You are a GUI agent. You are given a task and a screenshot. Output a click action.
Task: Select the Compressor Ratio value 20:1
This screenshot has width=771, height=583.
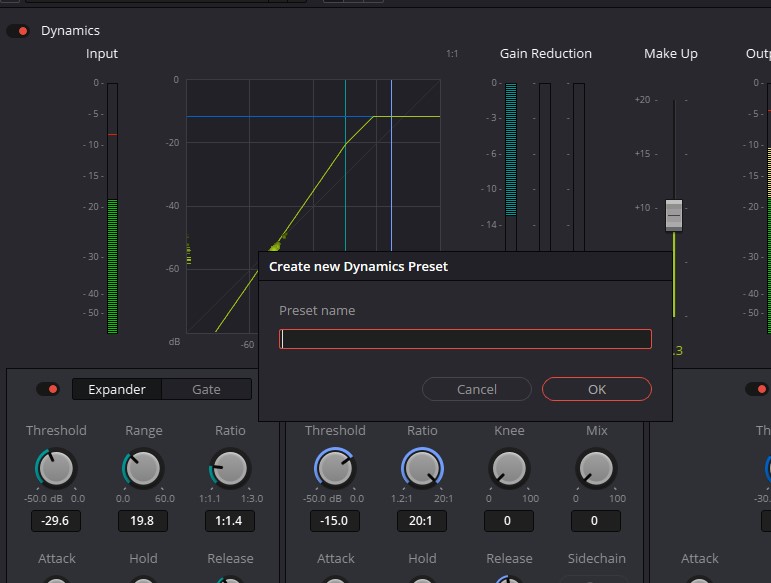[x=422, y=521]
